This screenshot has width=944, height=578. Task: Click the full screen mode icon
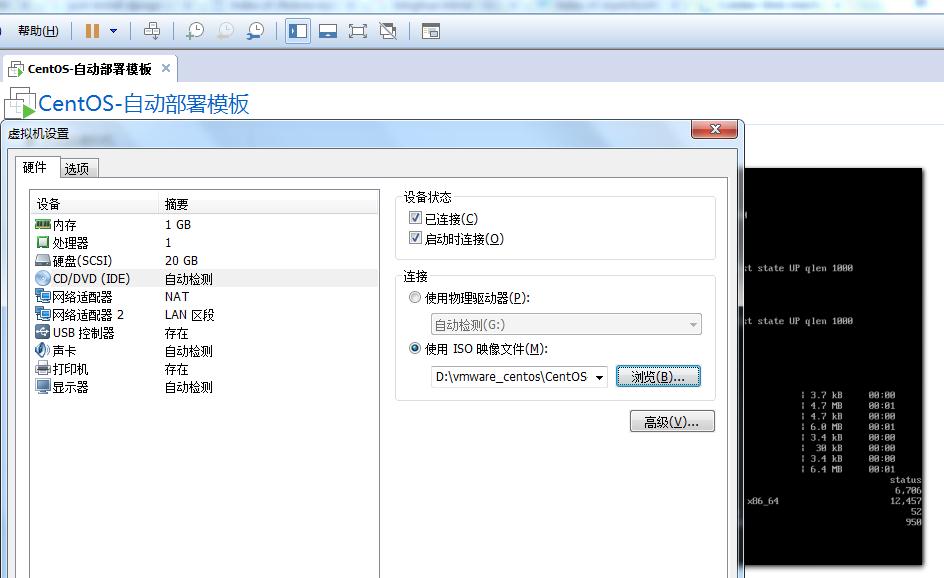click(358, 31)
